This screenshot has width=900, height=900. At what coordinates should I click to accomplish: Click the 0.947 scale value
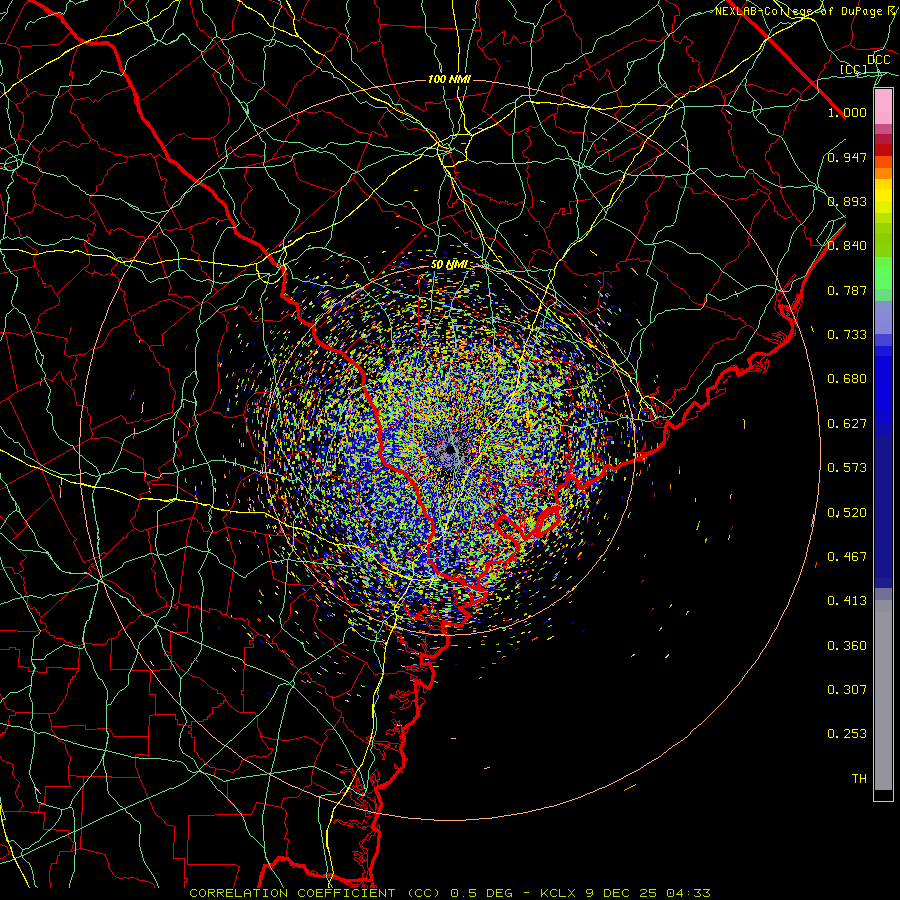(x=847, y=157)
